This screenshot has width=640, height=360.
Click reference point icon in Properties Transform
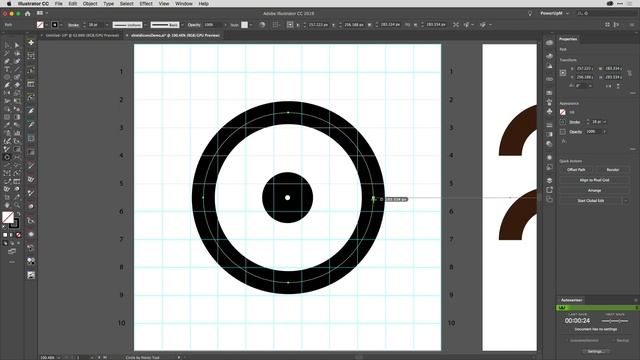point(563,73)
